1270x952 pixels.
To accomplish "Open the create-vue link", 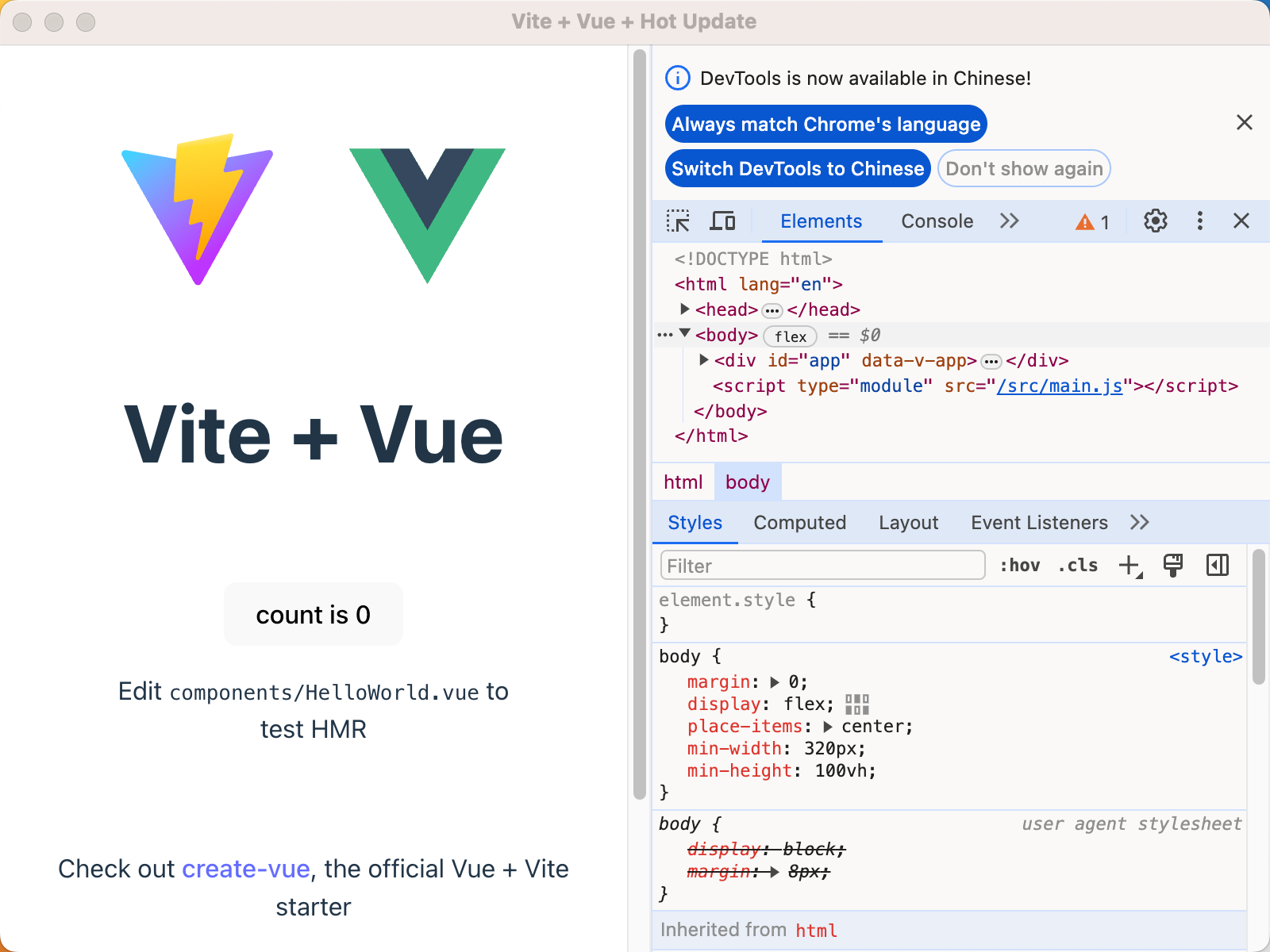I will coord(245,869).
